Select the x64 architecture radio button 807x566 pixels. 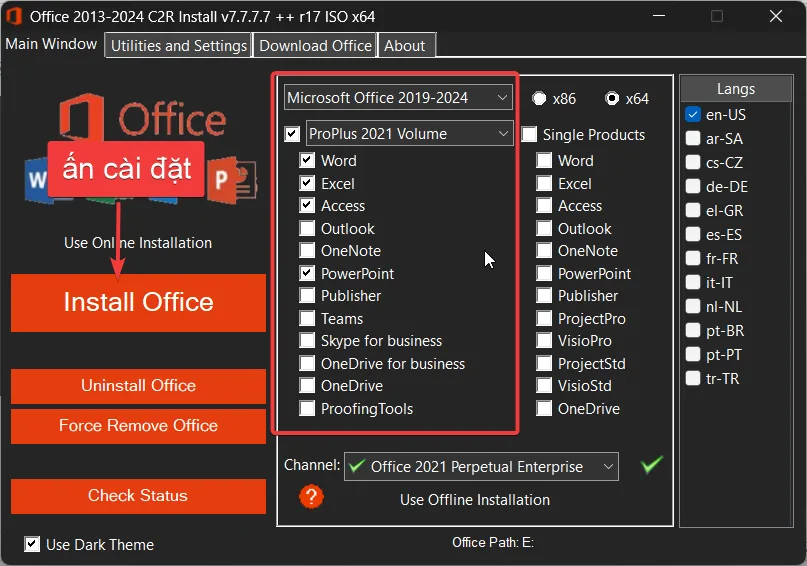click(x=612, y=98)
